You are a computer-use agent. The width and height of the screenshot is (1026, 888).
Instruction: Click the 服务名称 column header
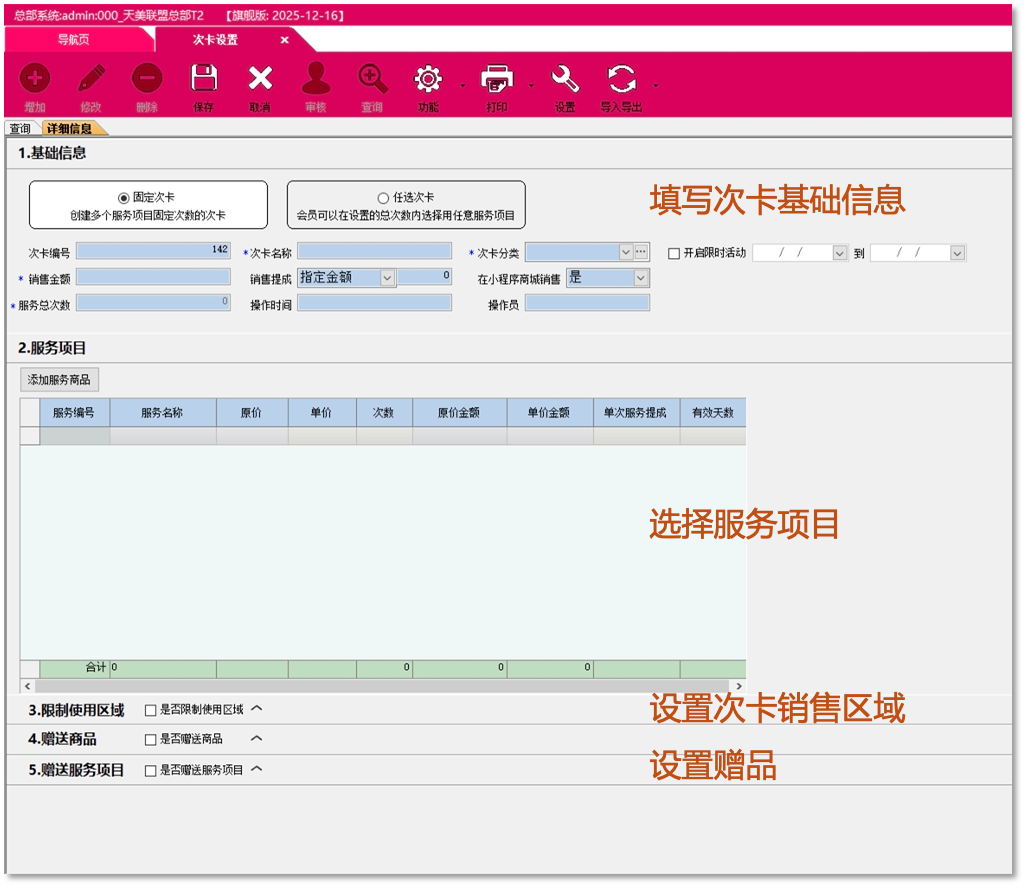tap(163, 413)
